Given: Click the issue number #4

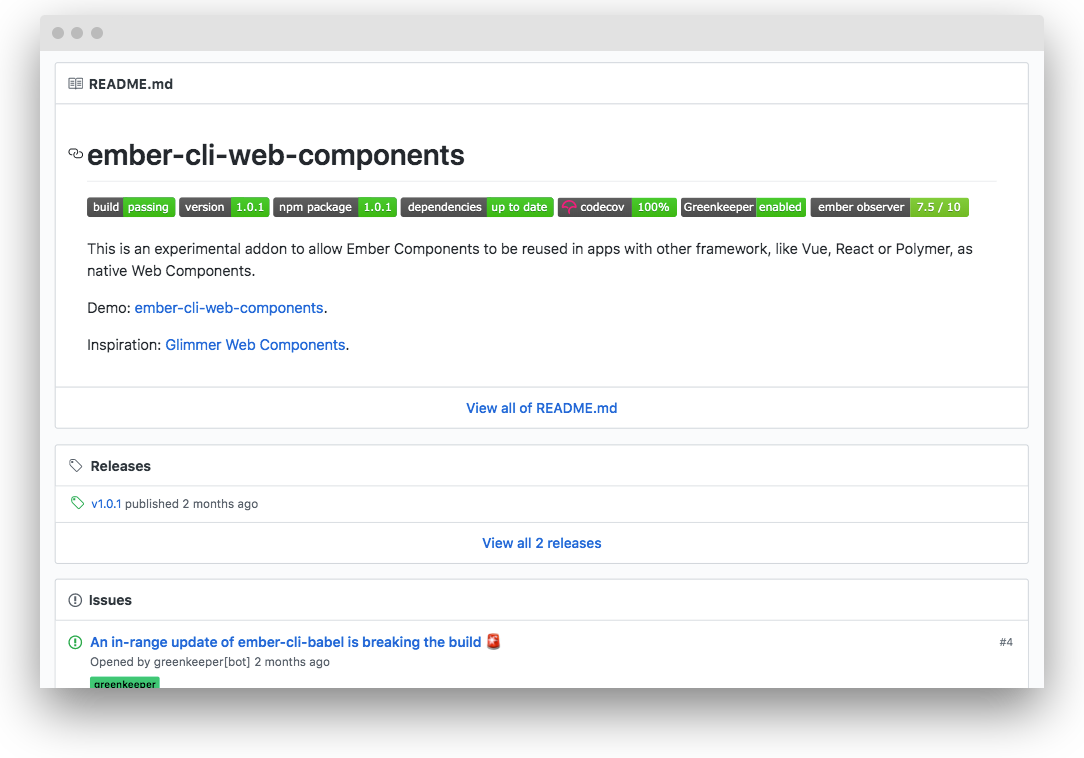Looking at the screenshot, I should 1006,642.
